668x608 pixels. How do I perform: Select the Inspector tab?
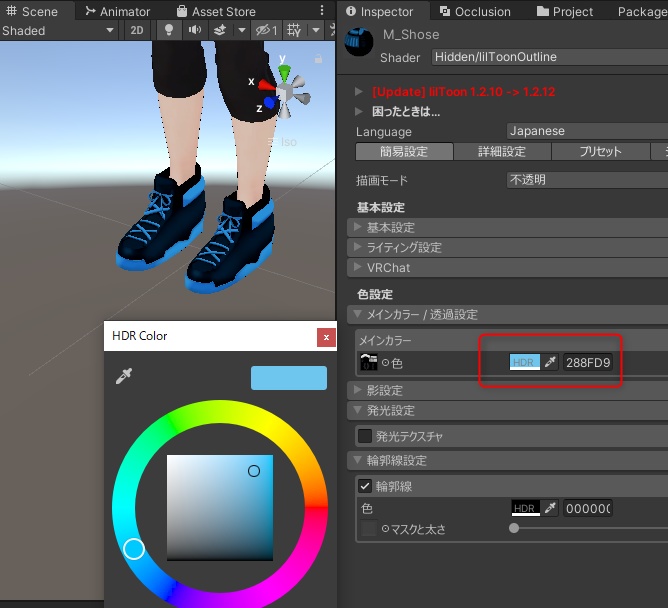click(x=380, y=11)
